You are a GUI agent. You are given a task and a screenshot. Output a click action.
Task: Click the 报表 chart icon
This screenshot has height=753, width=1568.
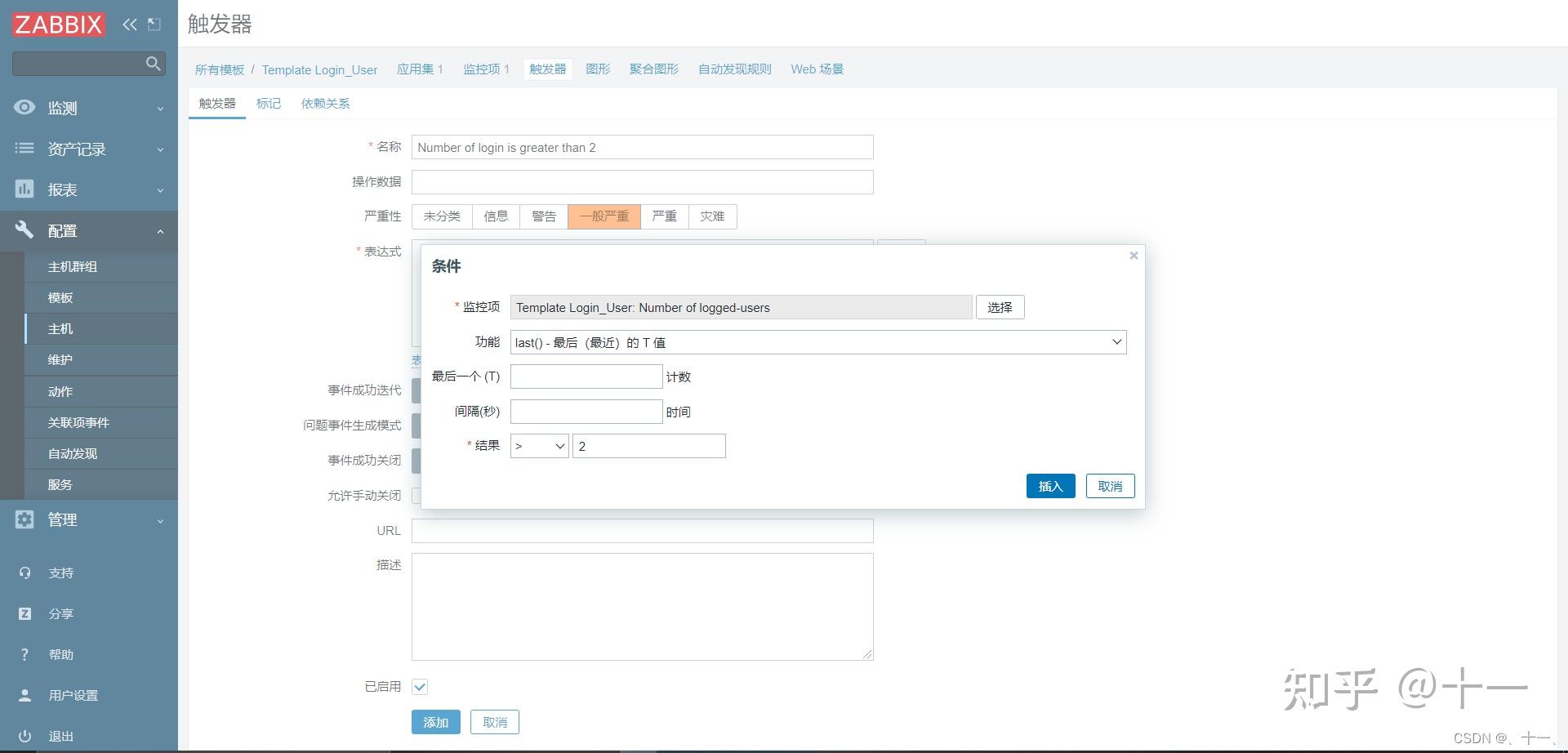[x=24, y=189]
